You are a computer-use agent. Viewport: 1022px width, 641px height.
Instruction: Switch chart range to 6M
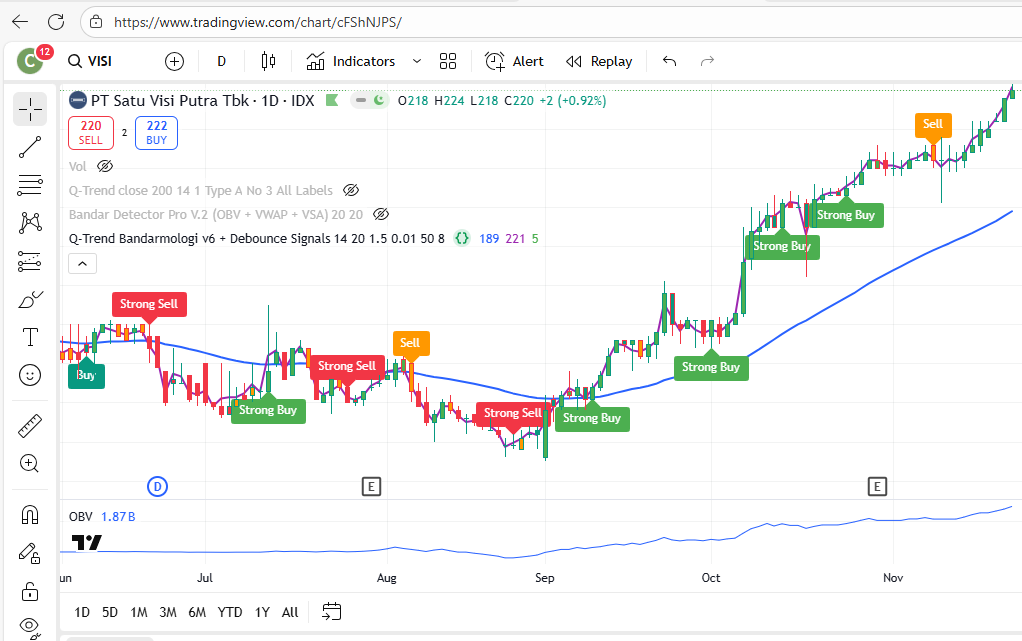(197, 612)
